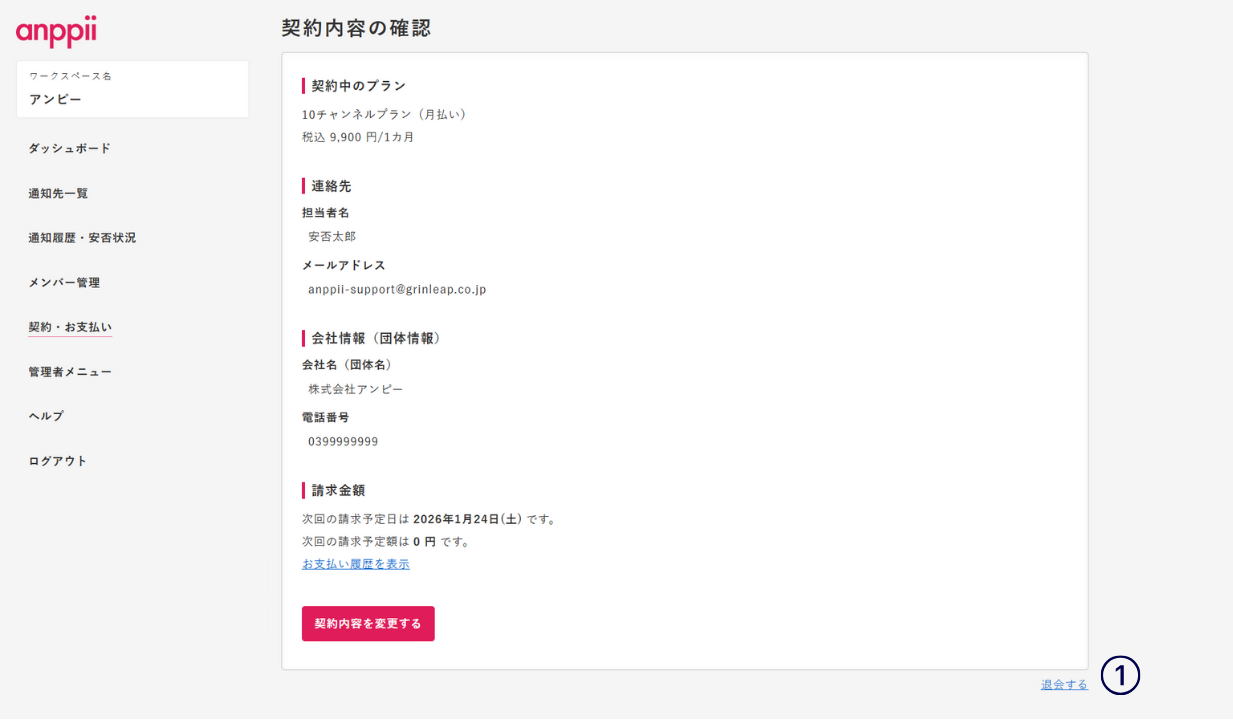
Task: Click the anppii-support email address text
Action: 397,290
